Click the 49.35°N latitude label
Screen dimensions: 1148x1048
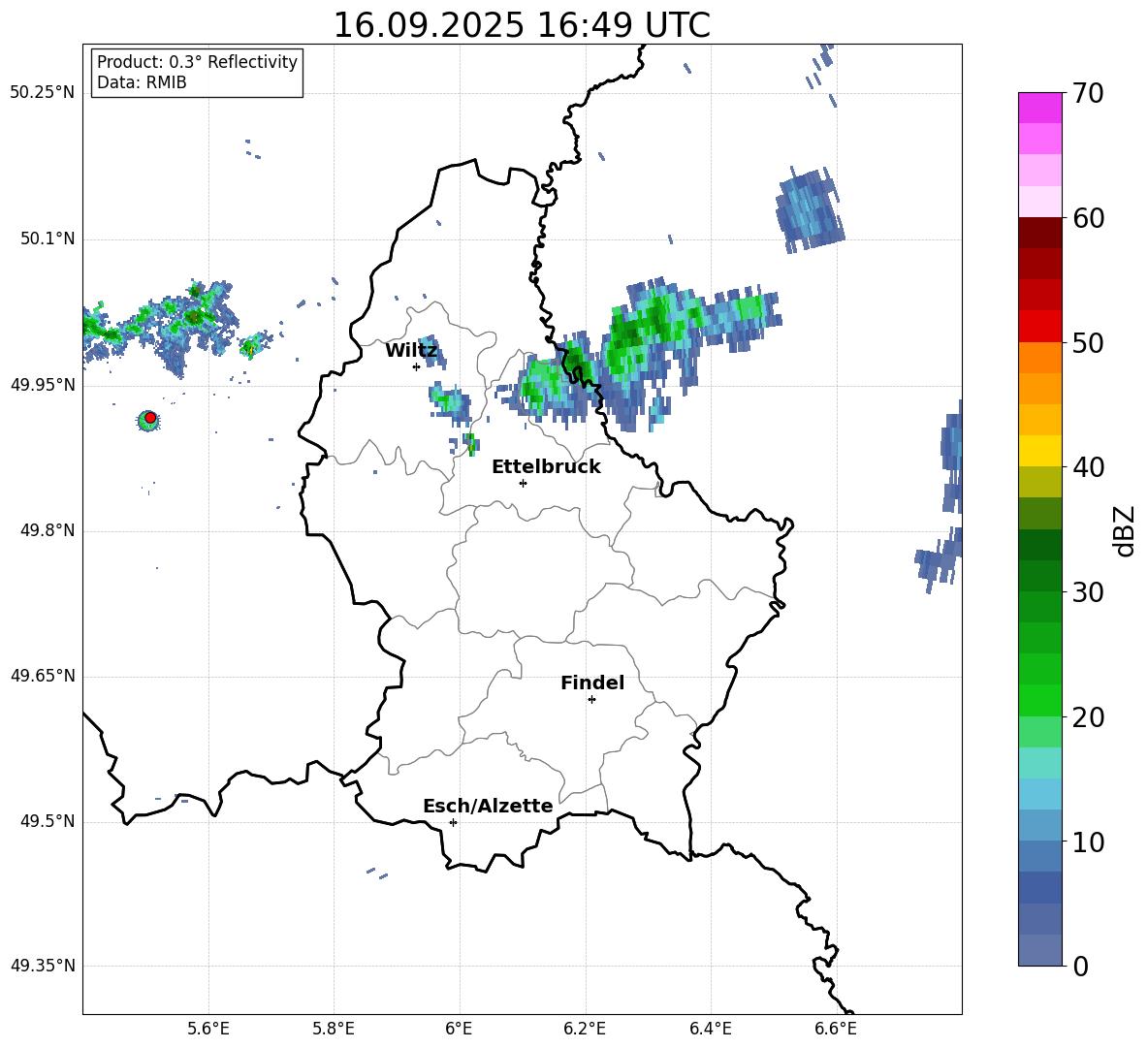click(x=43, y=966)
